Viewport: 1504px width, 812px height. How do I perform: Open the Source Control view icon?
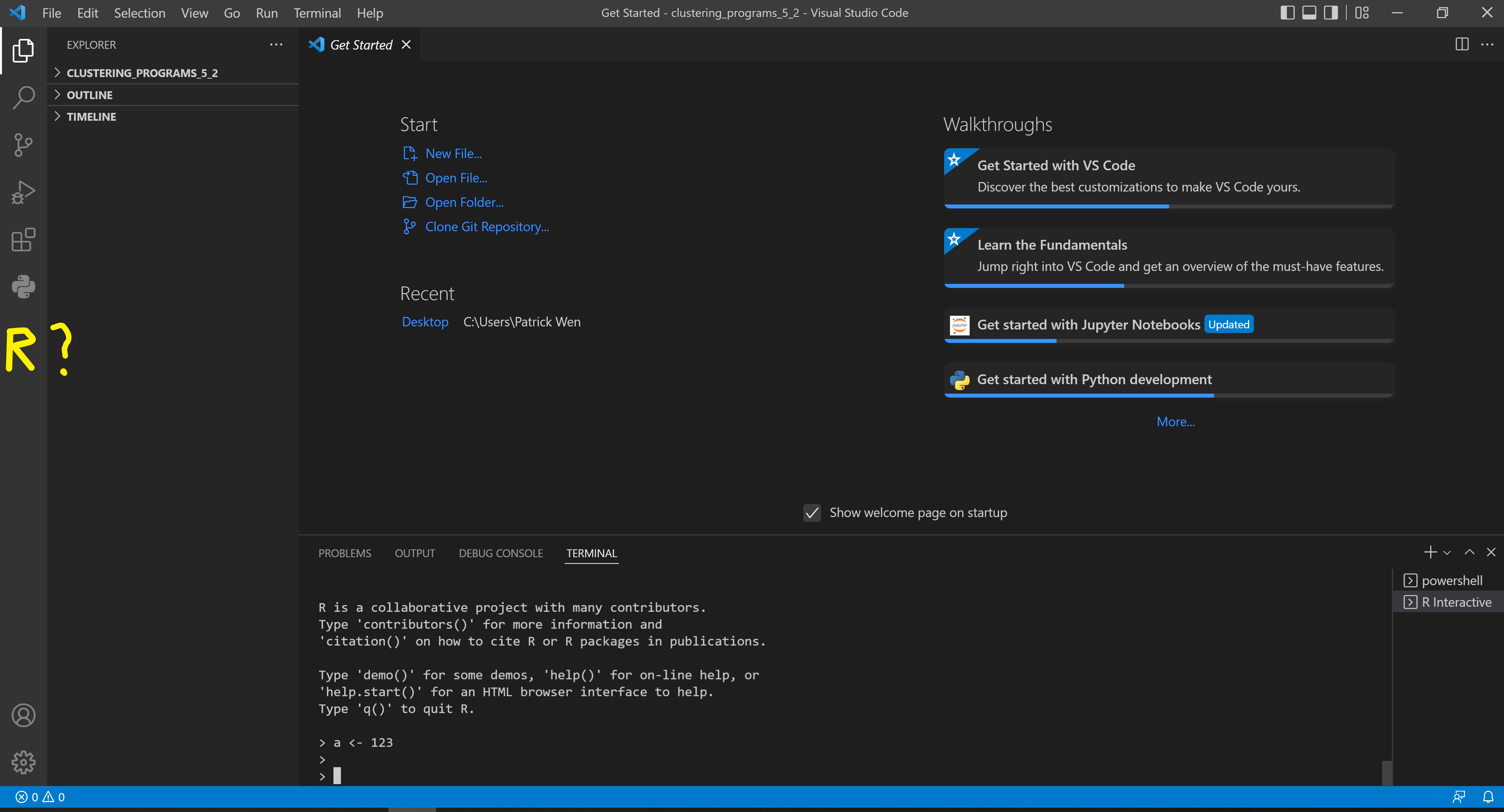coord(23,145)
